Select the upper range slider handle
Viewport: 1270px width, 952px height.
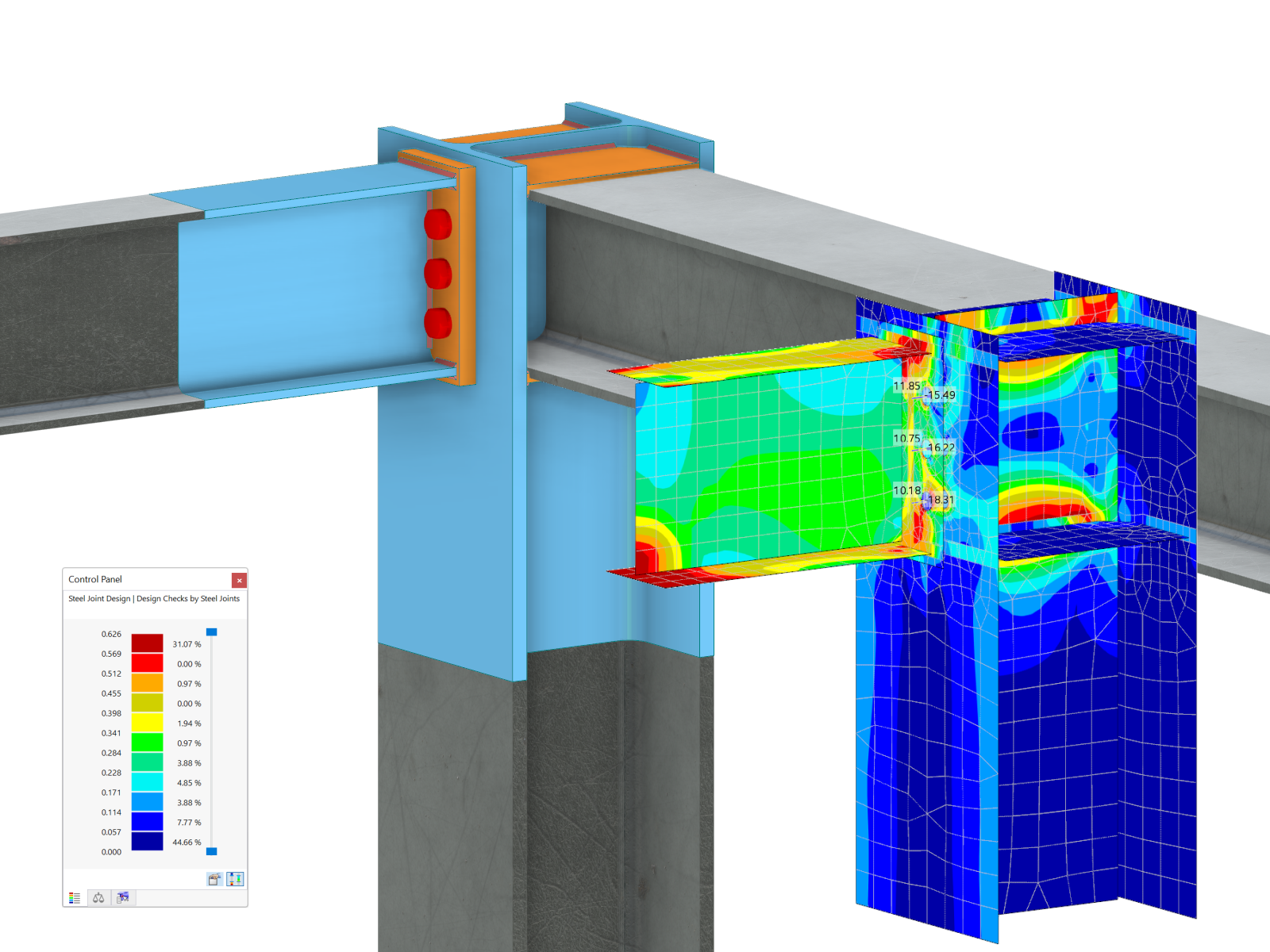coord(211,632)
